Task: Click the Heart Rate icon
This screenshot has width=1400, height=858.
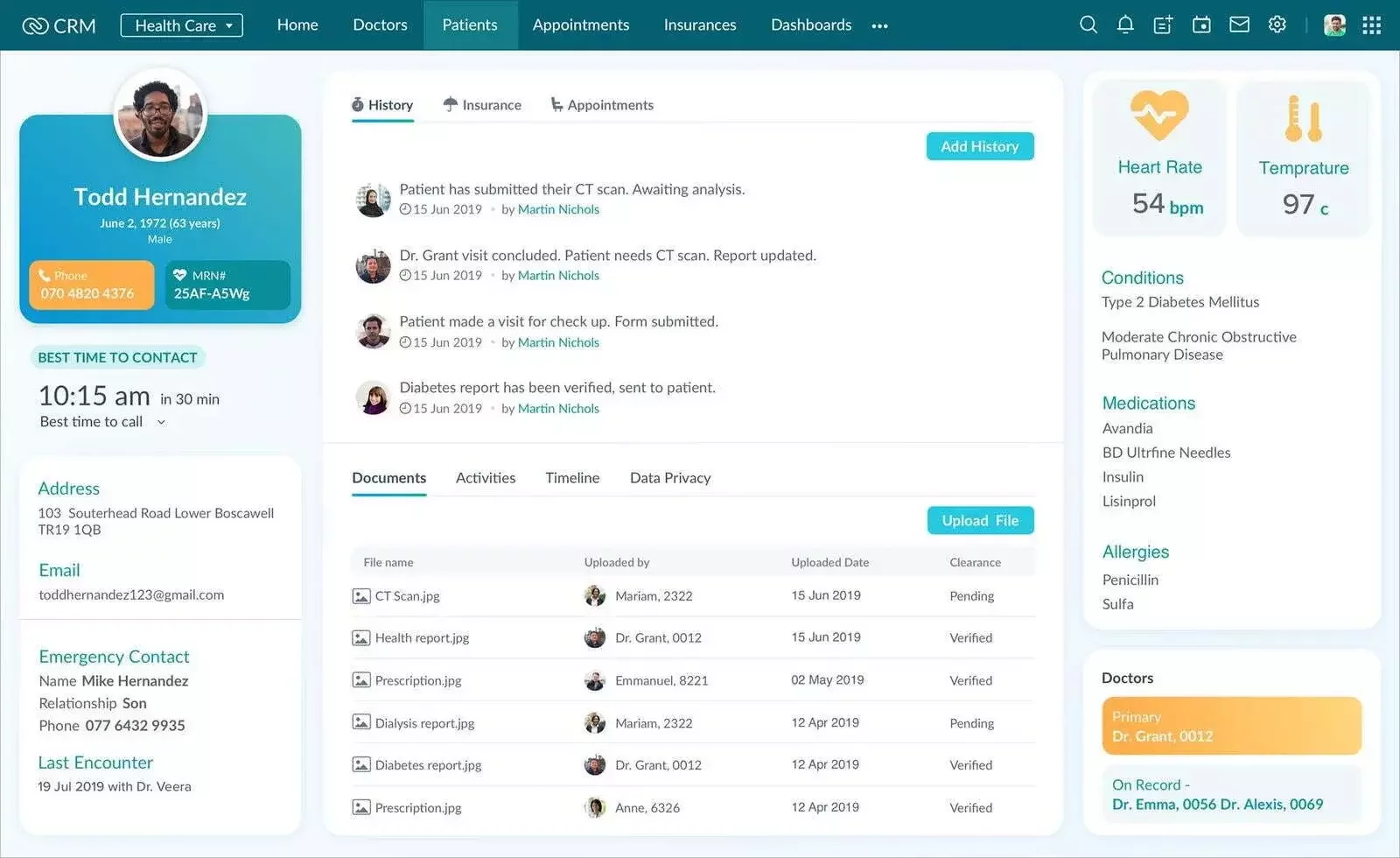Action: coord(1159,115)
